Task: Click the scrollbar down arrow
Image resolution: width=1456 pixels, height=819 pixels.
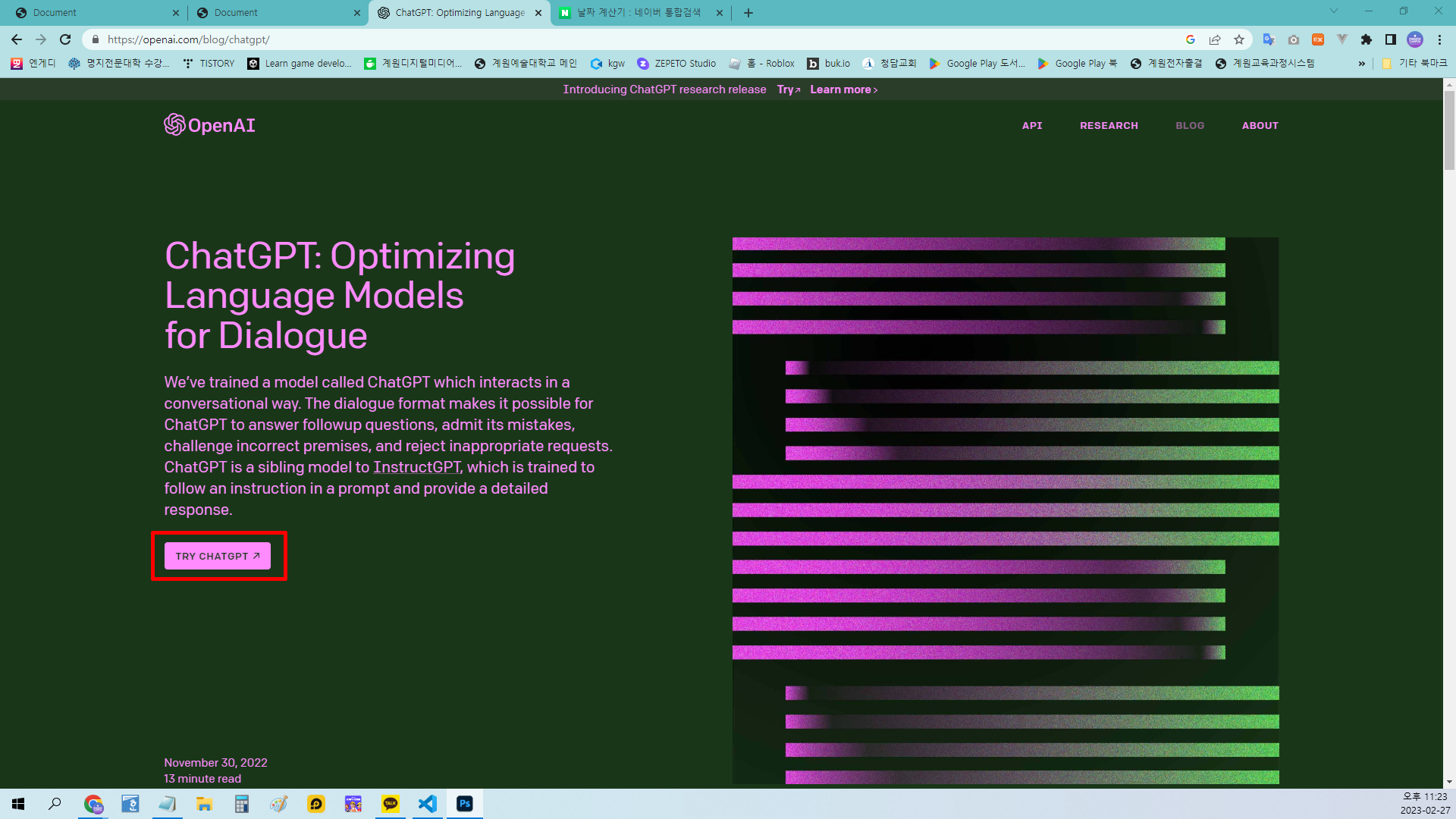Action: [x=1449, y=782]
